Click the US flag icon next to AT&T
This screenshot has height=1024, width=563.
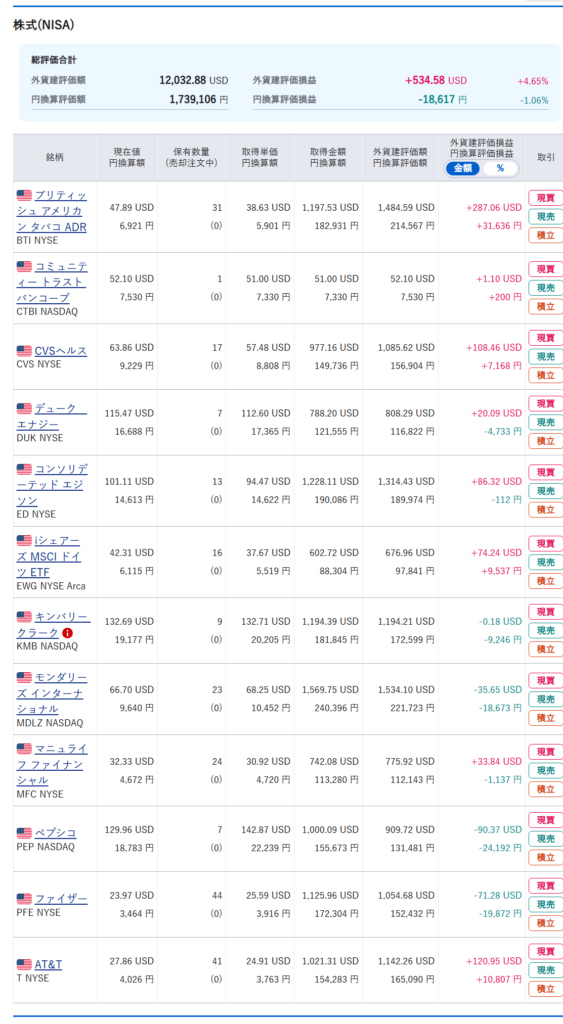(x=24, y=964)
